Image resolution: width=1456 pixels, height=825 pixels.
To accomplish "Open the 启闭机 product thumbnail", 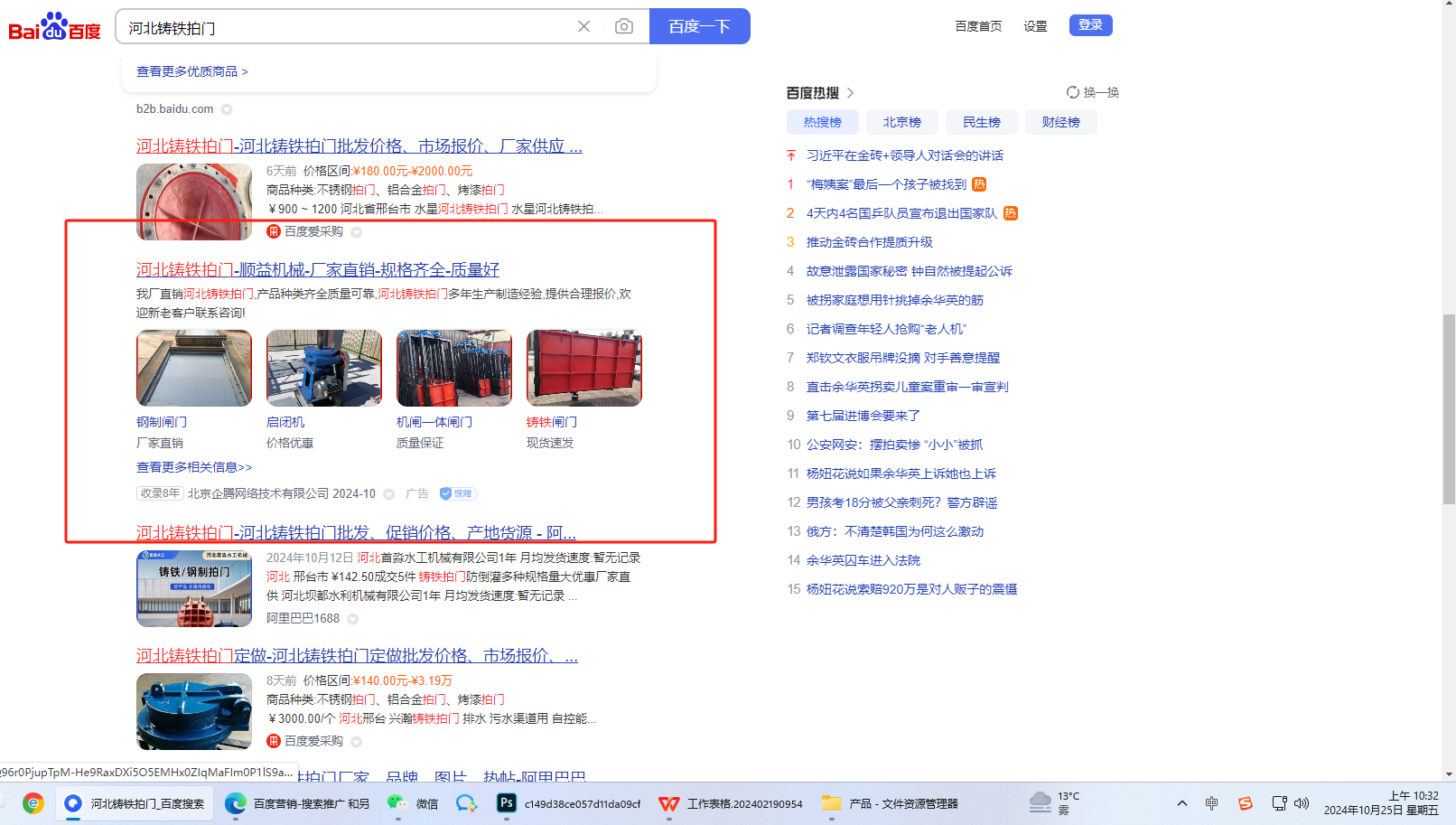I will [324, 368].
